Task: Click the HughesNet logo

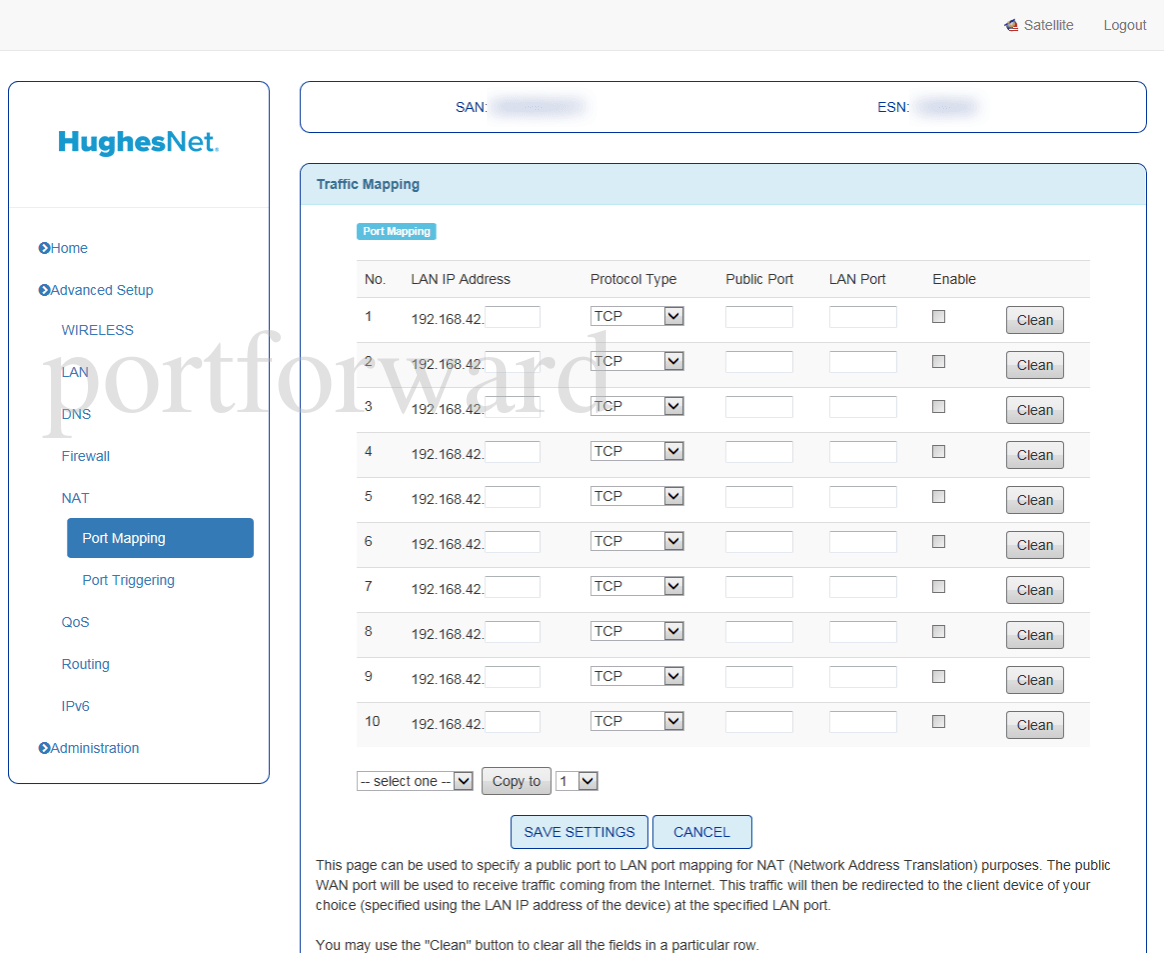Action: [x=138, y=142]
